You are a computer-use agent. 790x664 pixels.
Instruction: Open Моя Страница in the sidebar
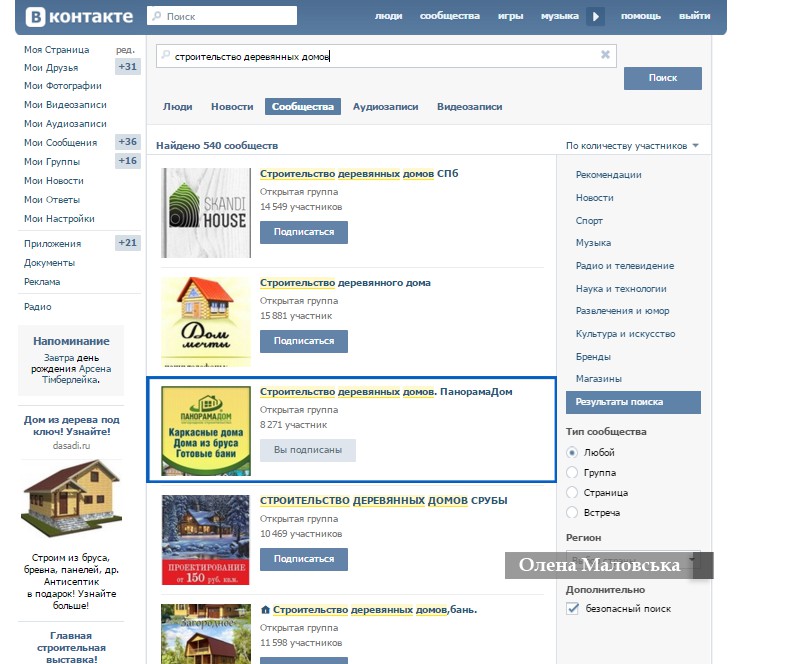click(56, 49)
